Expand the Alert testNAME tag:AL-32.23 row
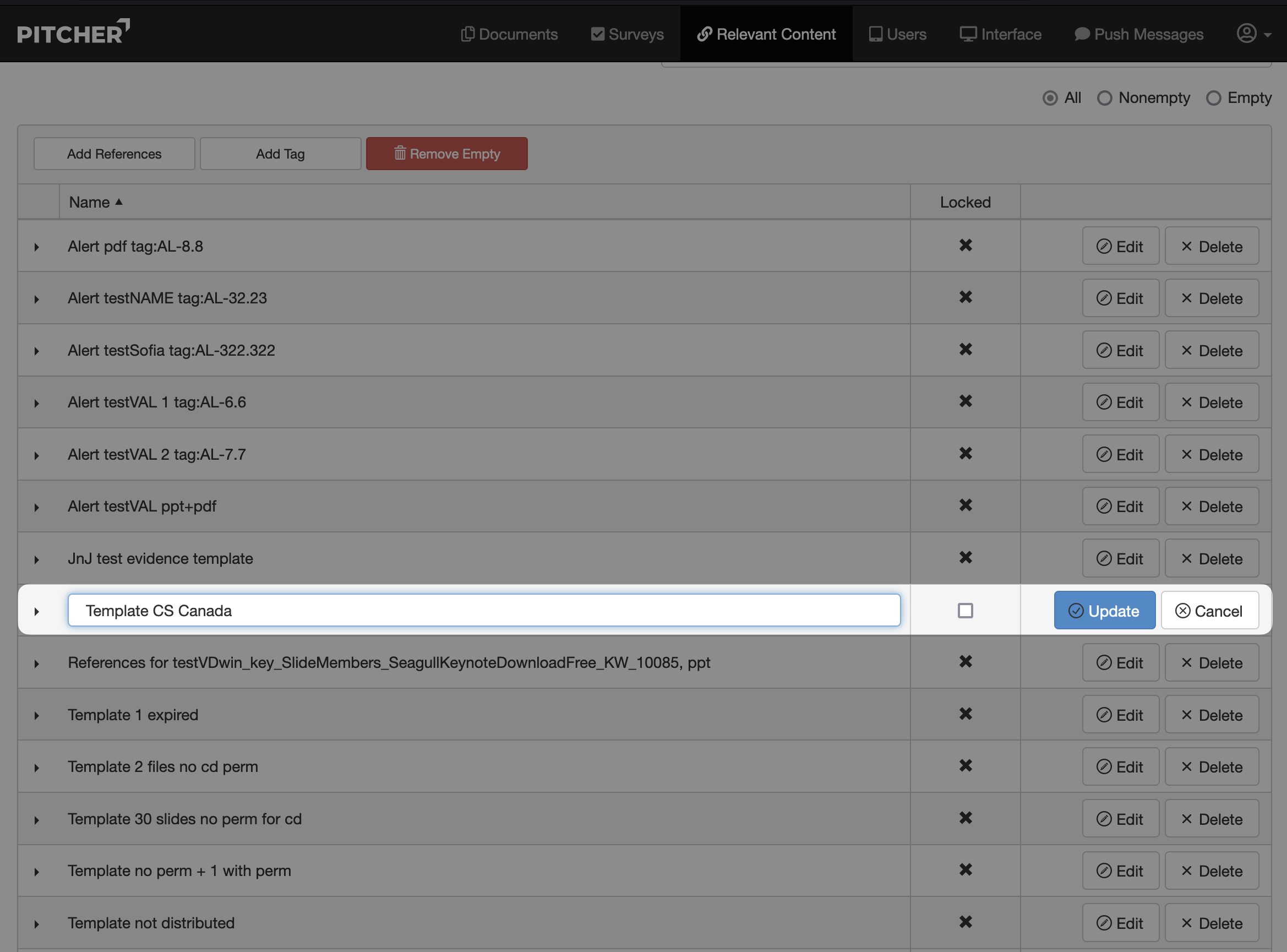This screenshot has width=1287, height=952. point(37,299)
